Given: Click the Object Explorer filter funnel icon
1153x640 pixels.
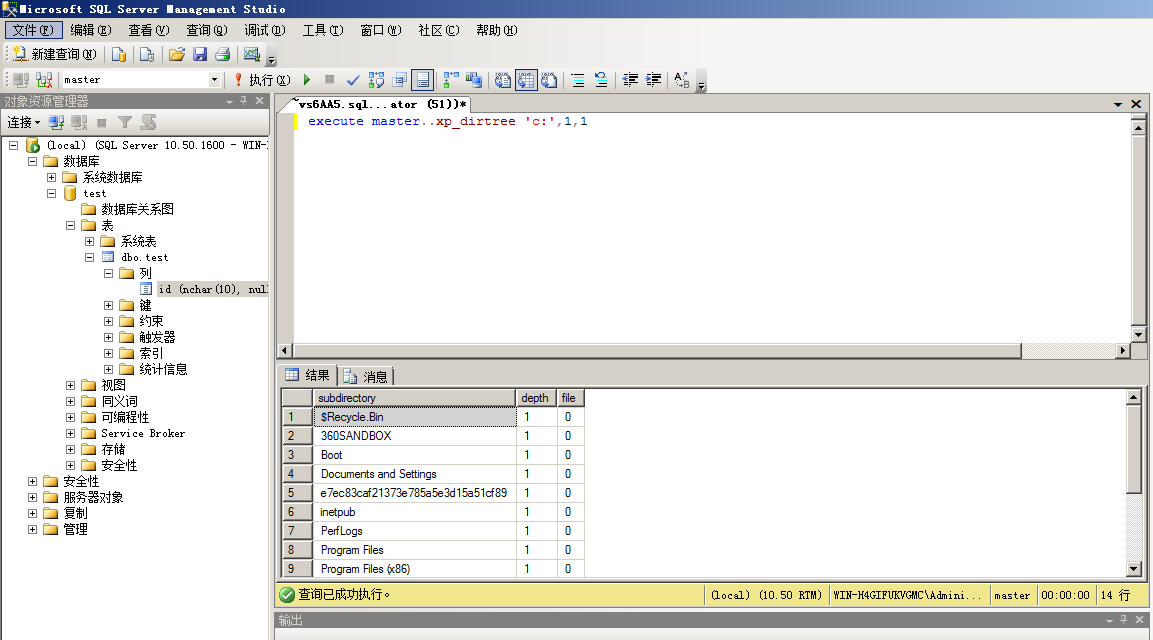Looking at the screenshot, I should (x=125, y=122).
